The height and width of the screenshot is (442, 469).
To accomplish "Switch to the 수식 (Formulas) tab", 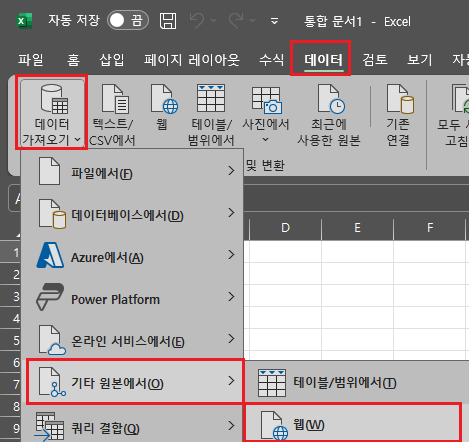I will tap(272, 60).
